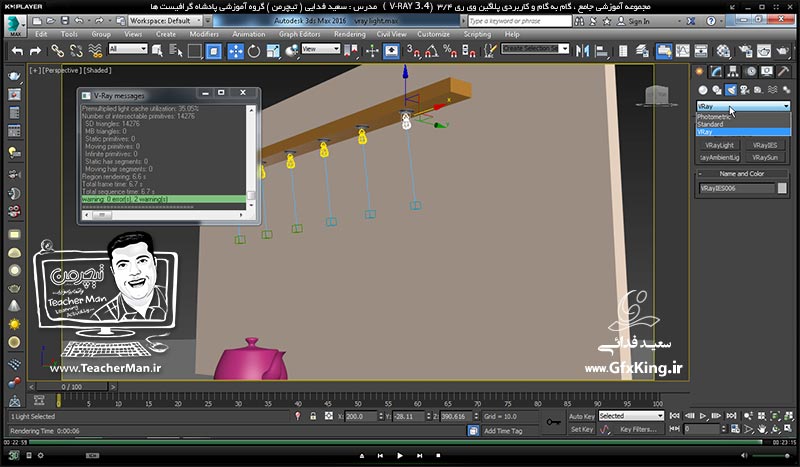Viewport: 800px width, 467px height.
Task: Click the help search keyword field
Action: pyautogui.click(x=519, y=21)
